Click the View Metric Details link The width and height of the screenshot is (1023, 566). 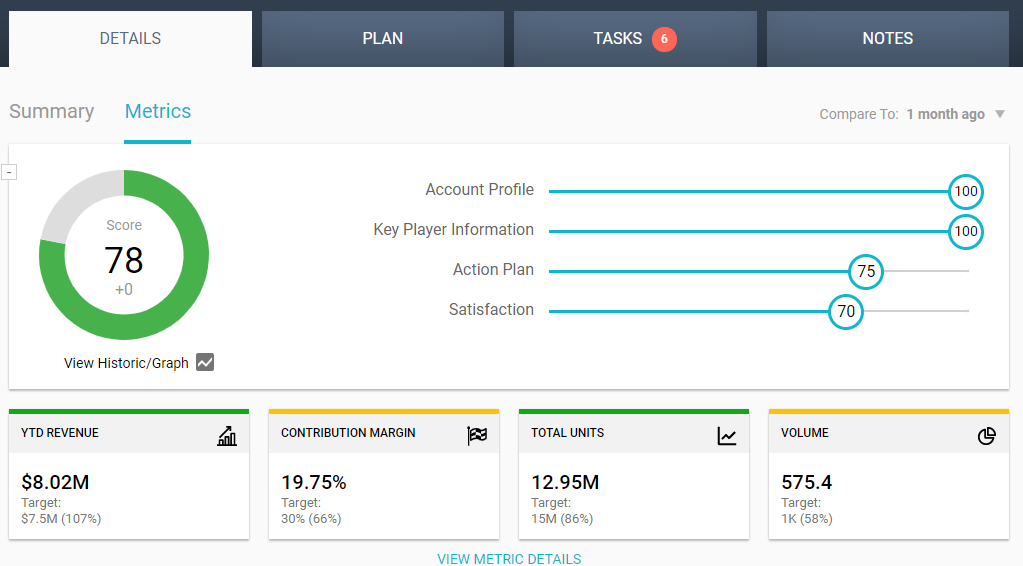click(509, 559)
